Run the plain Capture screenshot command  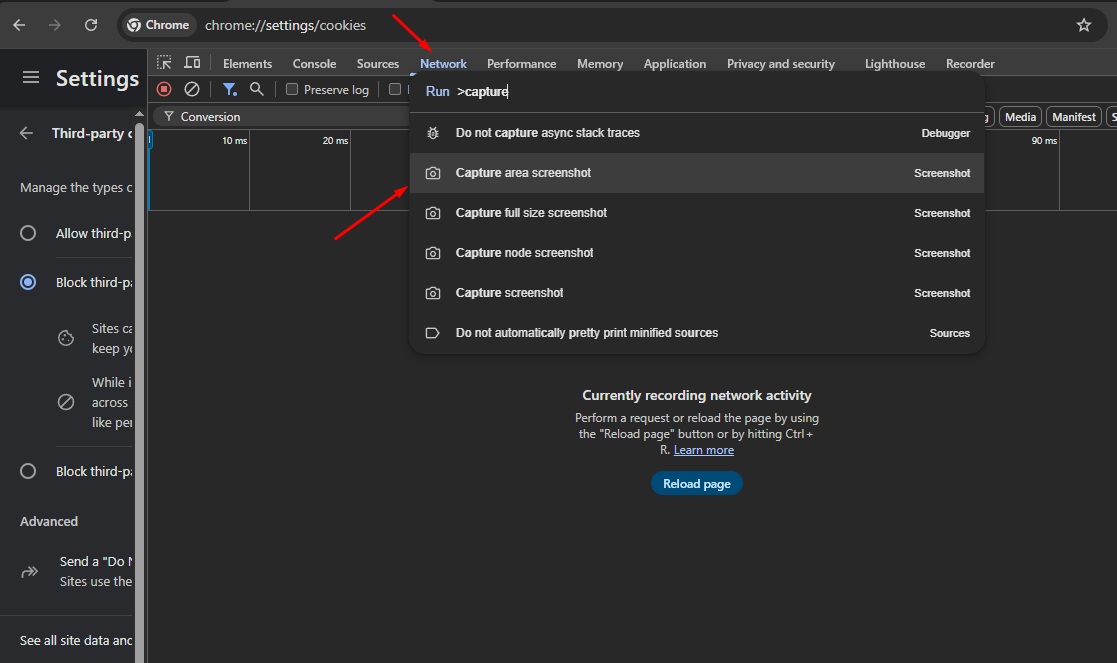tap(697, 293)
